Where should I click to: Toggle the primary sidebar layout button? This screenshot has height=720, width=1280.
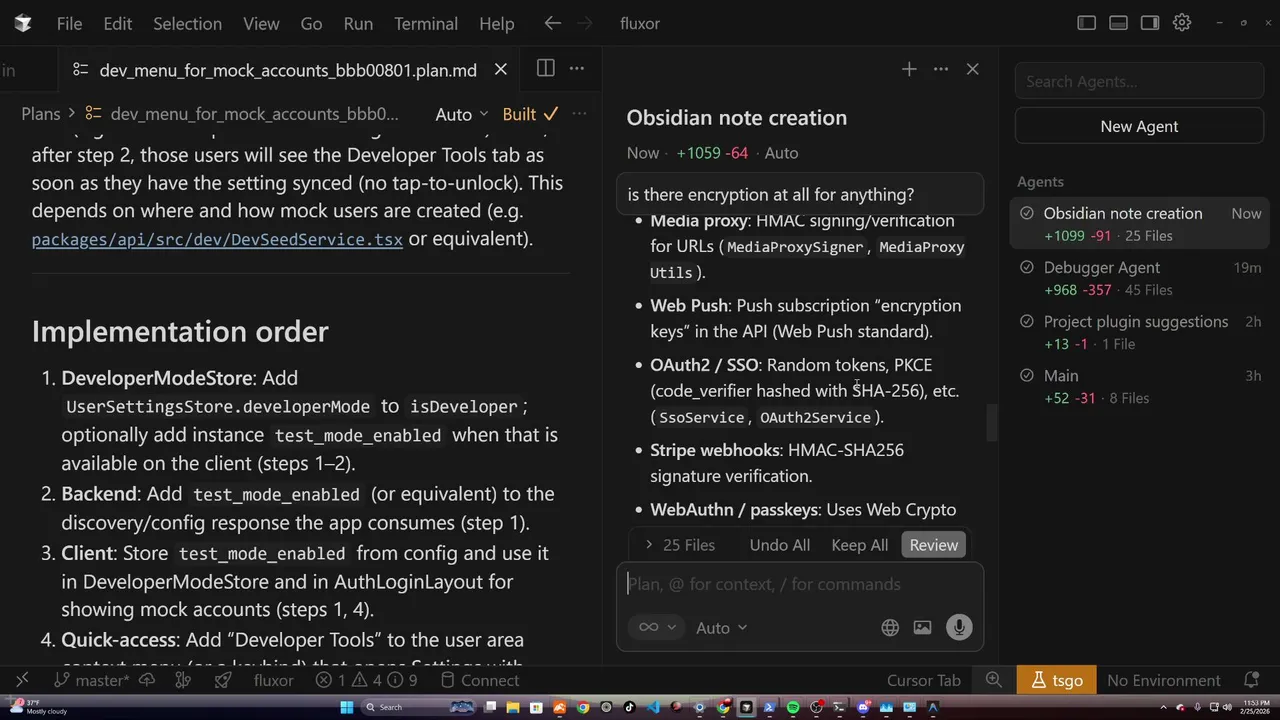tap(1087, 23)
